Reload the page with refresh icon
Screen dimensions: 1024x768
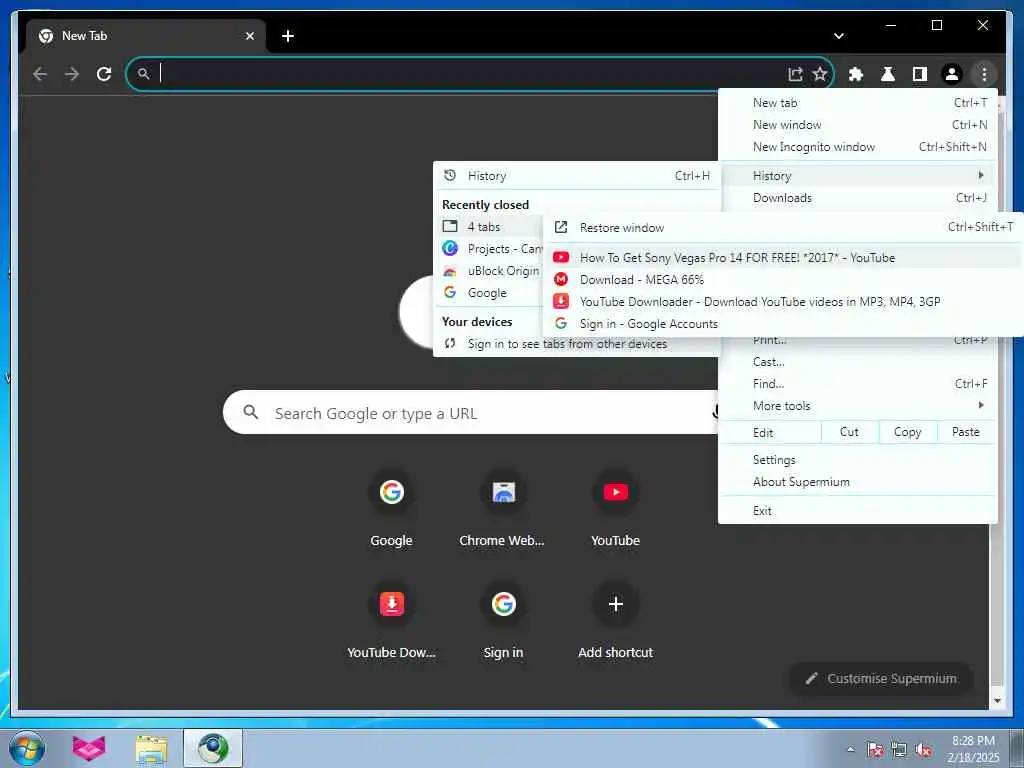tap(104, 74)
